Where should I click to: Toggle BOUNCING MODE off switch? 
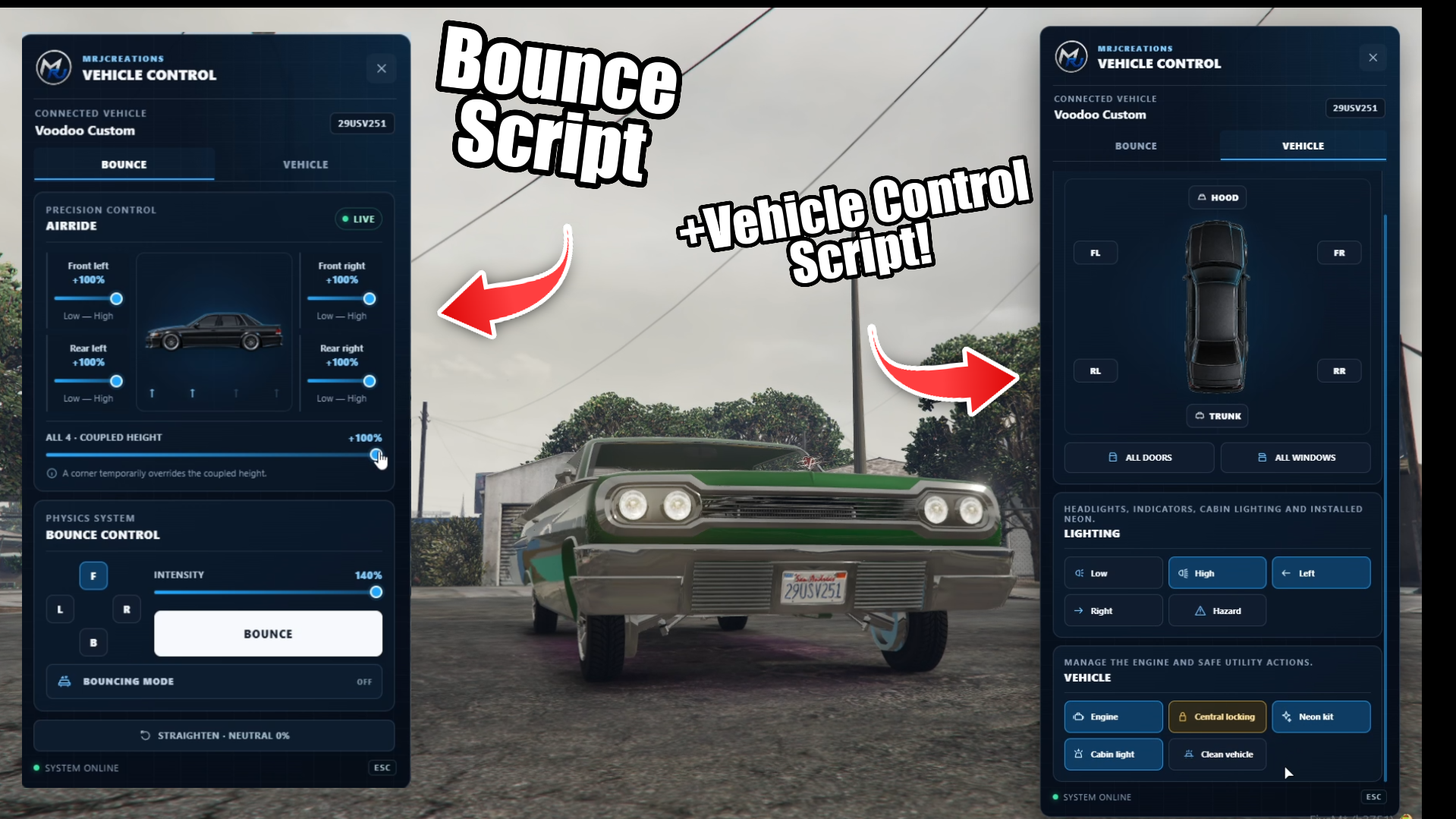pyautogui.click(x=214, y=681)
